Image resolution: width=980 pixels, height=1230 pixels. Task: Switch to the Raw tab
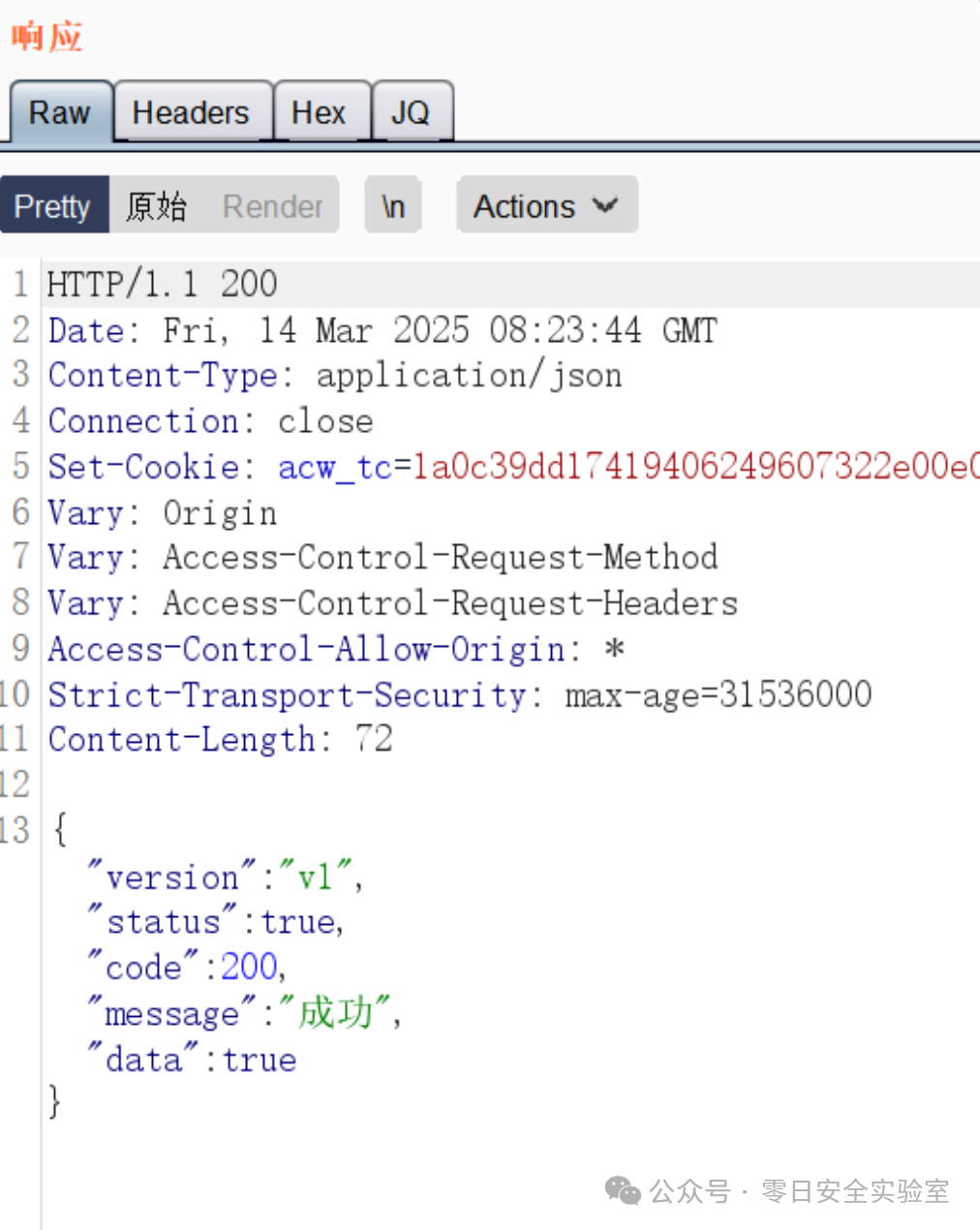coord(60,113)
